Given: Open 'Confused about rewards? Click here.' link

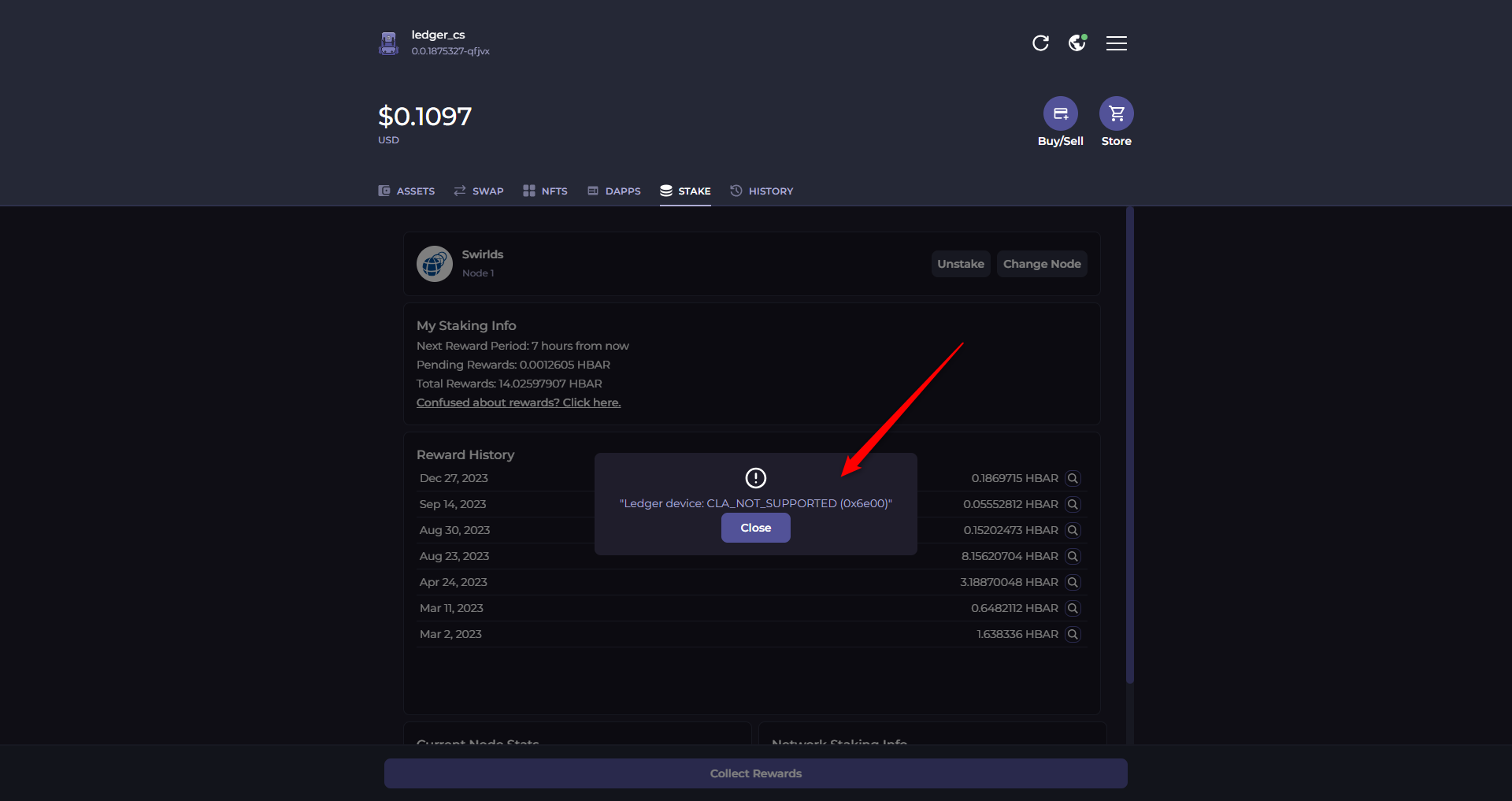Looking at the screenshot, I should 518,402.
